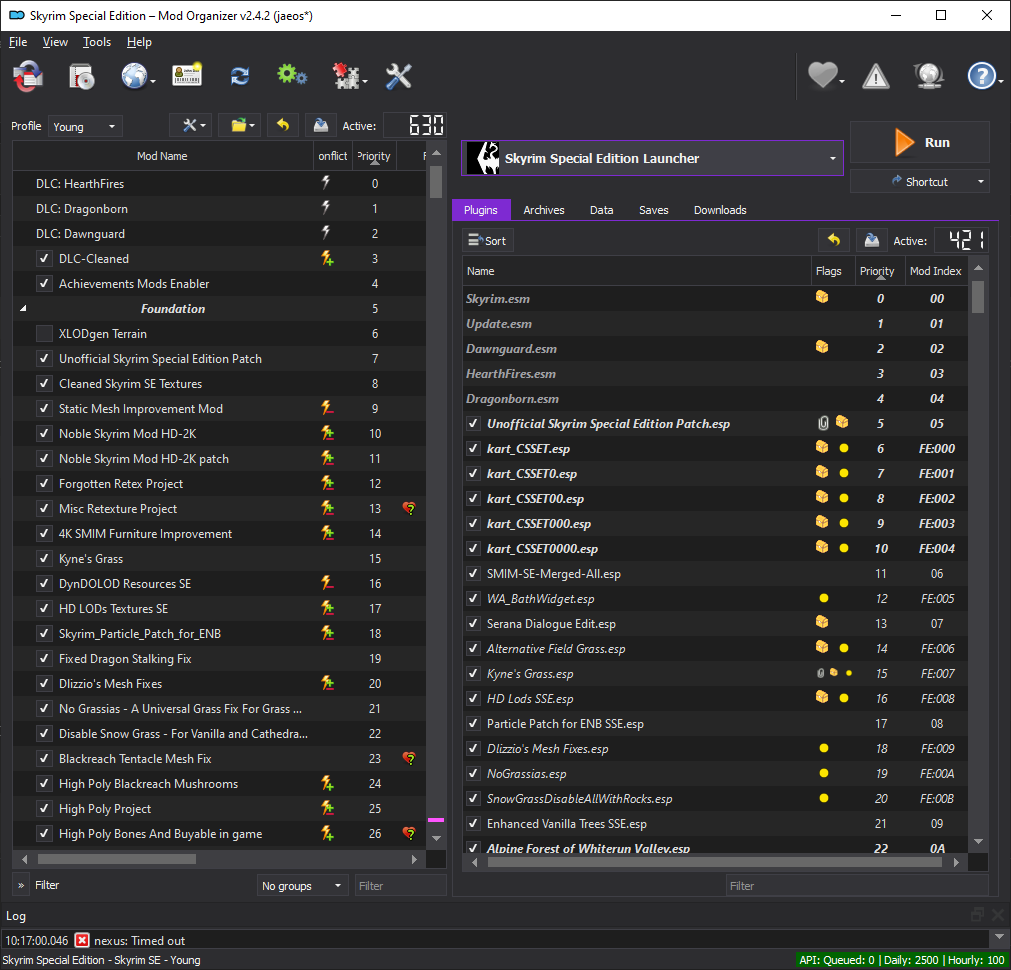The image size is (1011, 970).
Task: Click the light flag dot on WA_BathWidget.esp
Action: pyautogui.click(x=823, y=598)
